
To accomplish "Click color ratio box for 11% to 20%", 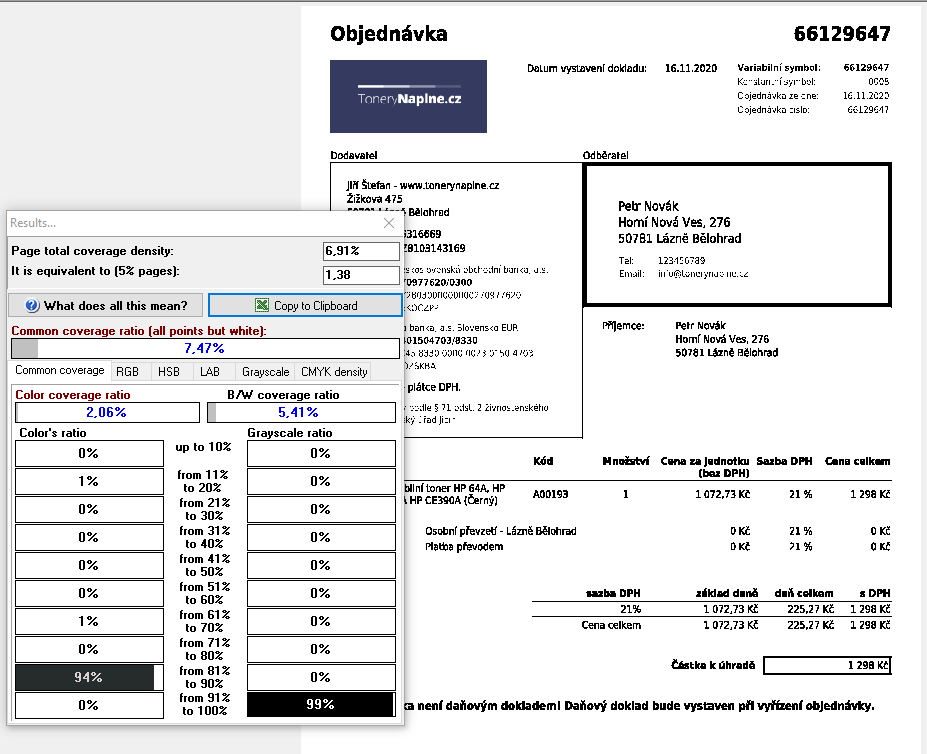I will click(89, 481).
